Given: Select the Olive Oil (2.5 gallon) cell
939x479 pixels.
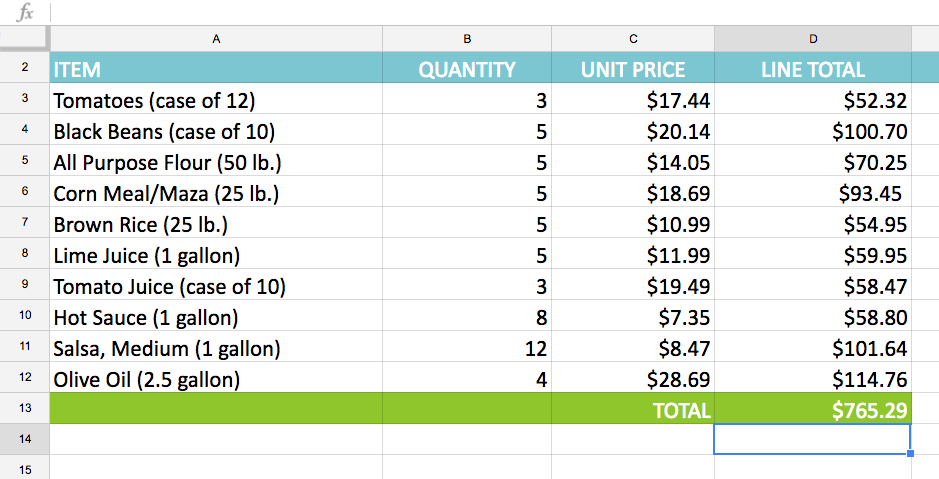Looking at the screenshot, I should 216,379.
